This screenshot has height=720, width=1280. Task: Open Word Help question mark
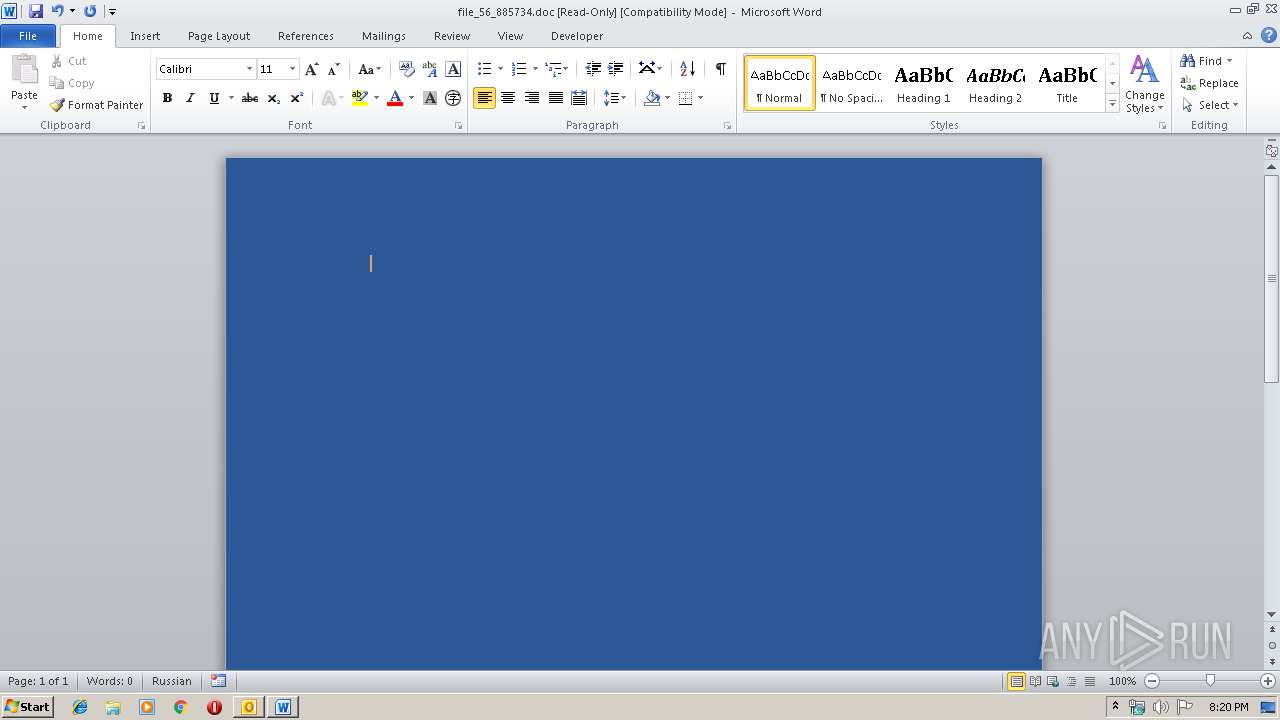1269,35
